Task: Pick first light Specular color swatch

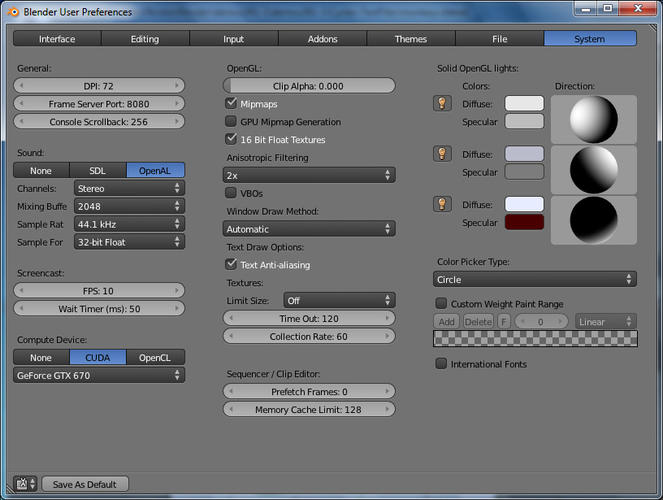Action: [524, 121]
